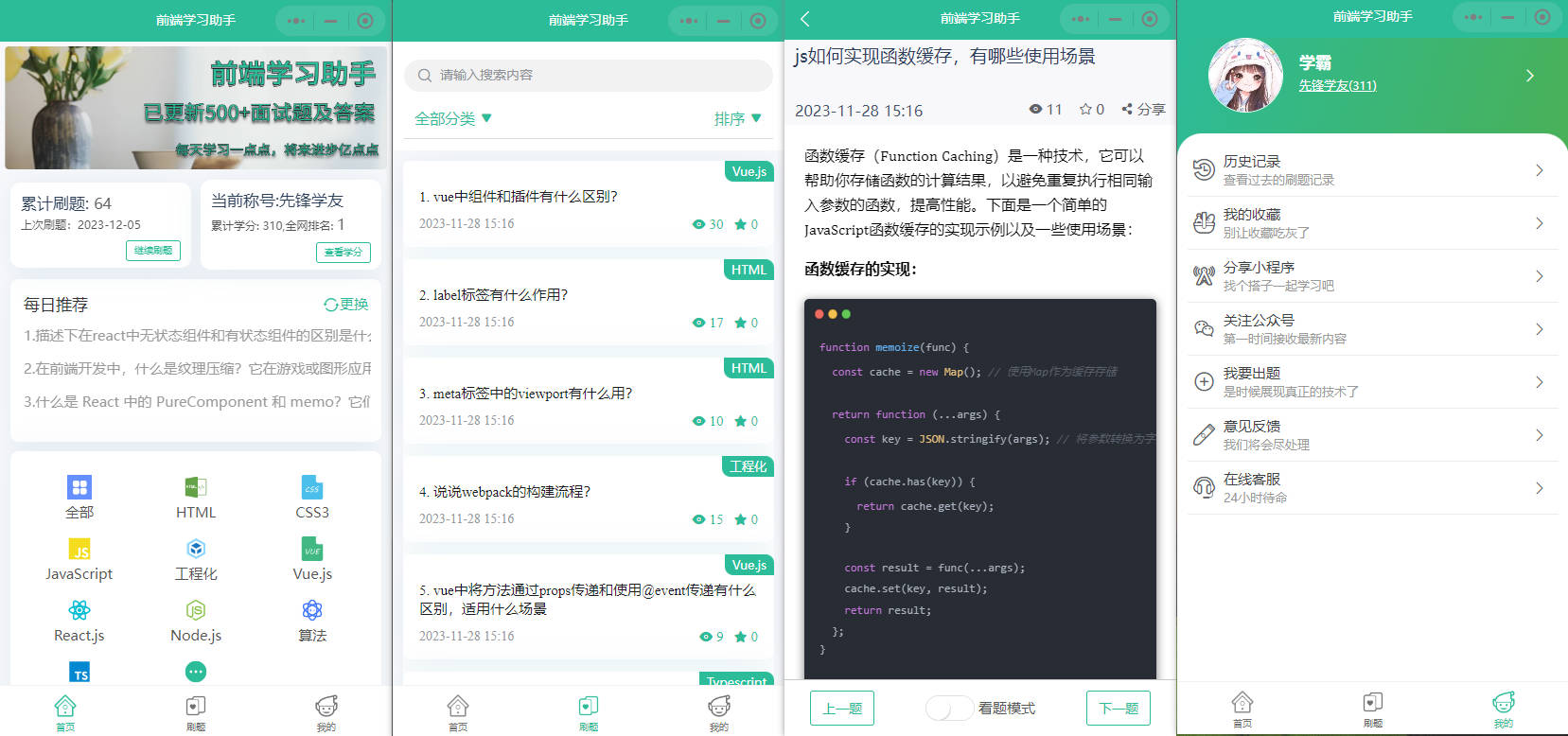Image resolution: width=1568 pixels, height=736 pixels.
Task: Toggle favorite star on webpack question
Action: [740, 519]
